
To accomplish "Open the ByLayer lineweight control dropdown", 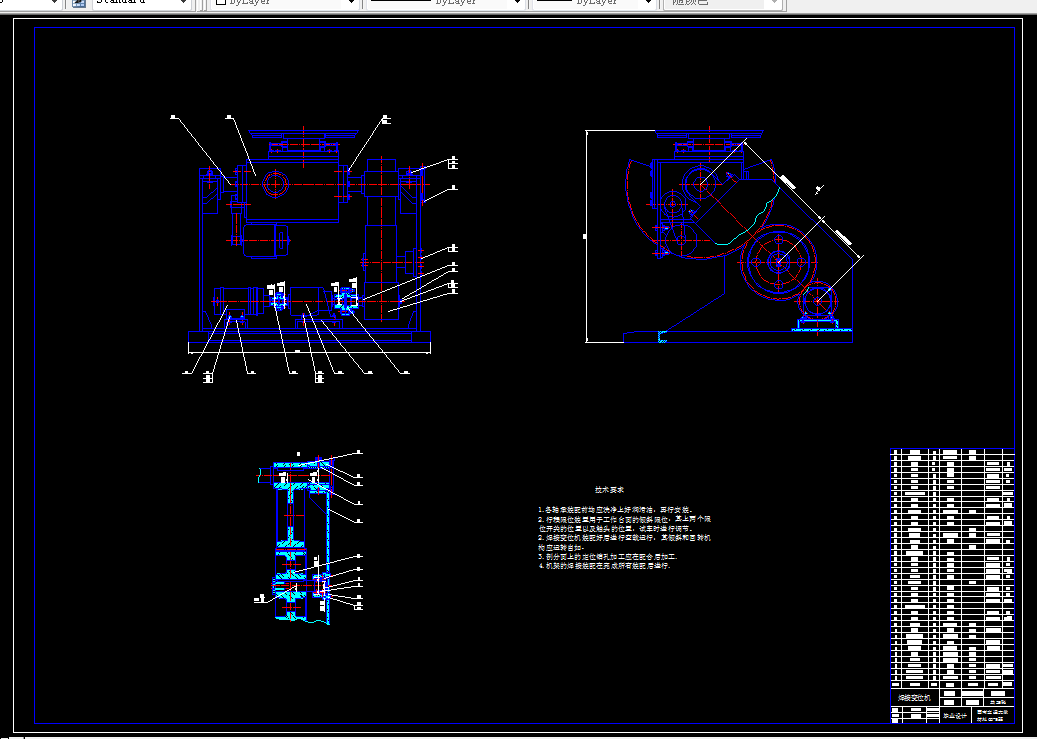I will click(x=649, y=3).
